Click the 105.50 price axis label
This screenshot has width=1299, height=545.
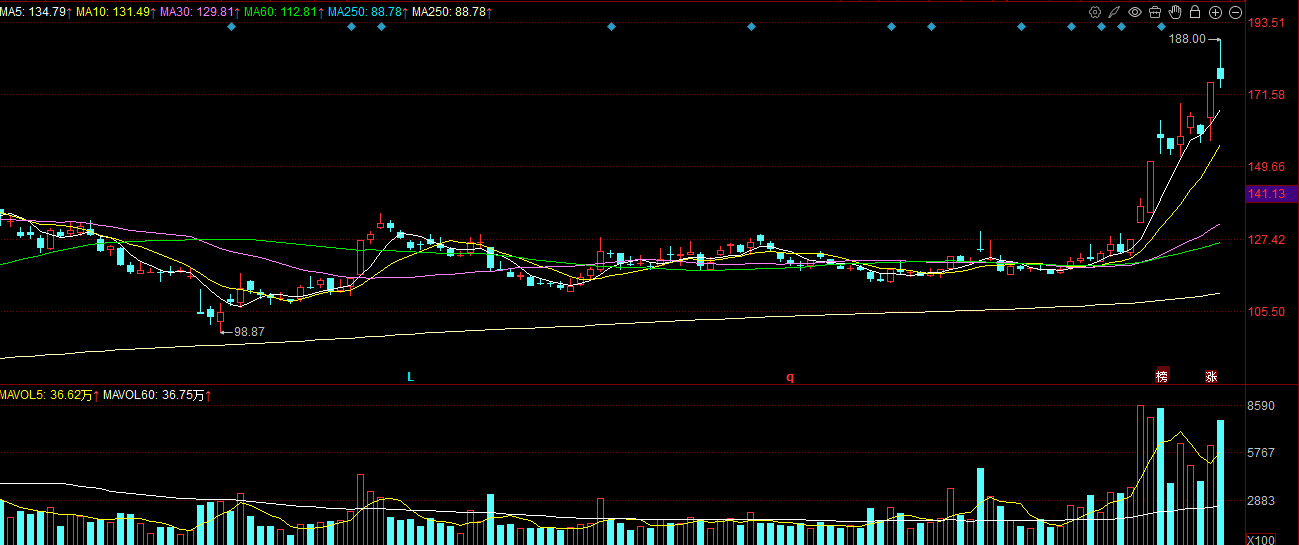click(x=1266, y=312)
